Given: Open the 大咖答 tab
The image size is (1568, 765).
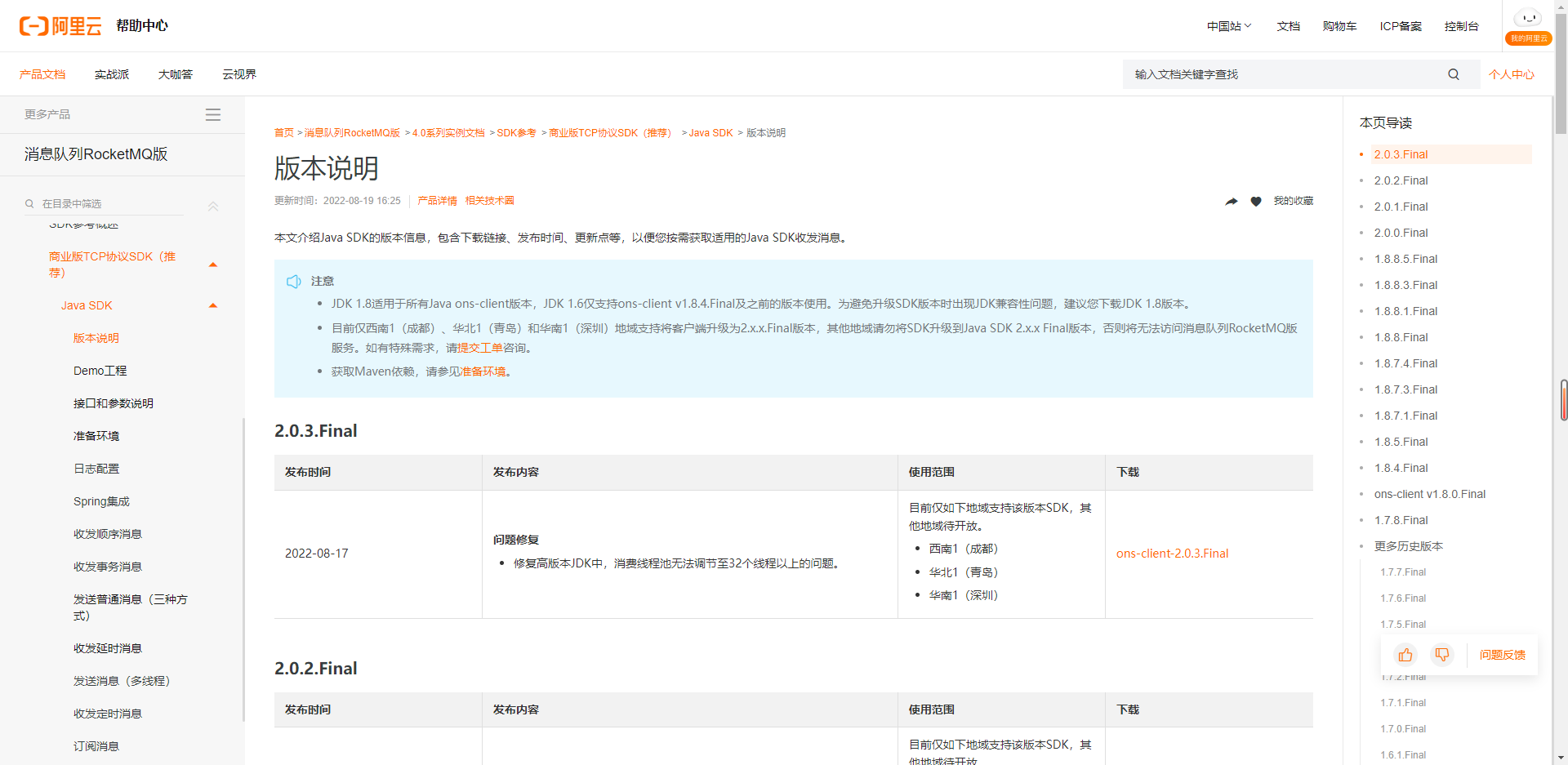Looking at the screenshot, I should [176, 74].
